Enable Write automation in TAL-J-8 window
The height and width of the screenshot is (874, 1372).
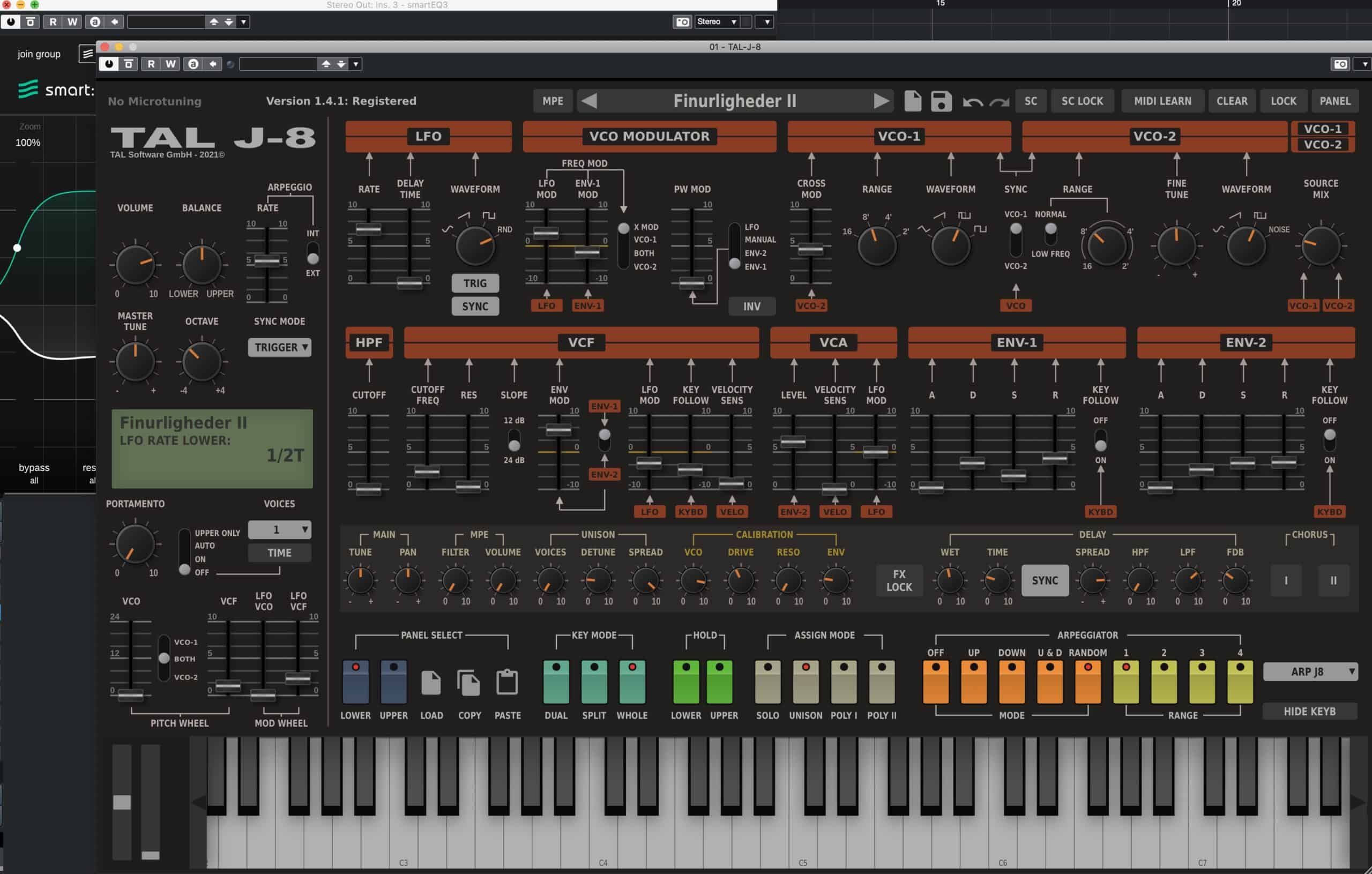pyautogui.click(x=170, y=64)
